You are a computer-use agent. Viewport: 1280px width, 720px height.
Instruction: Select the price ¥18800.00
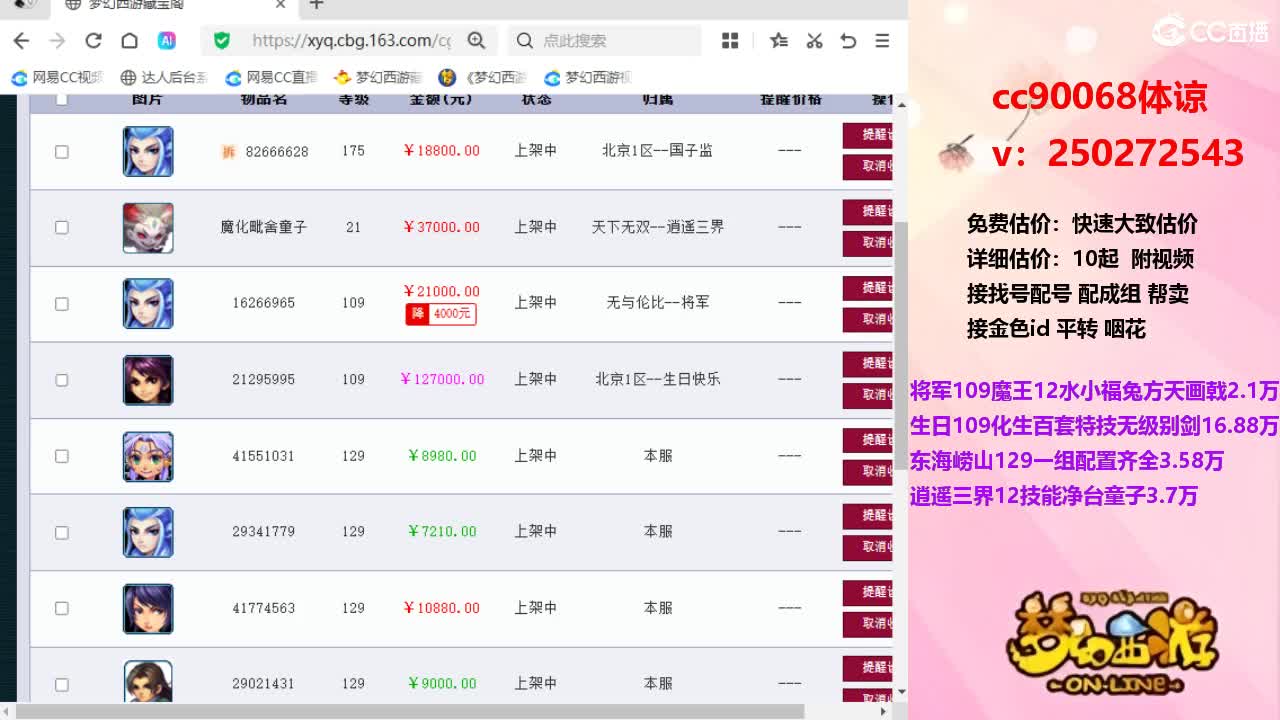pos(441,151)
